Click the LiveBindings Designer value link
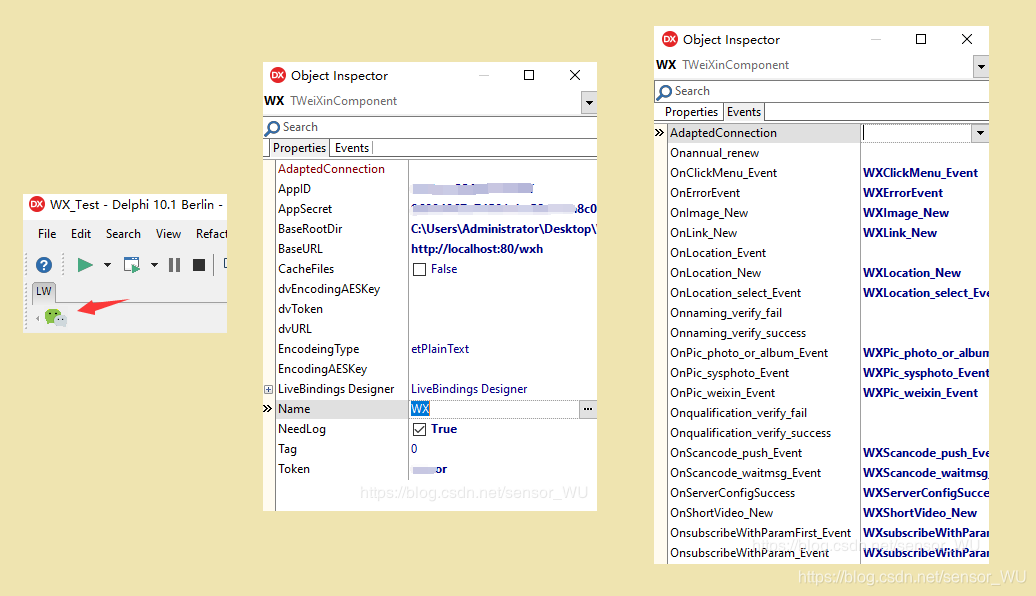 pyautogui.click(x=468, y=389)
